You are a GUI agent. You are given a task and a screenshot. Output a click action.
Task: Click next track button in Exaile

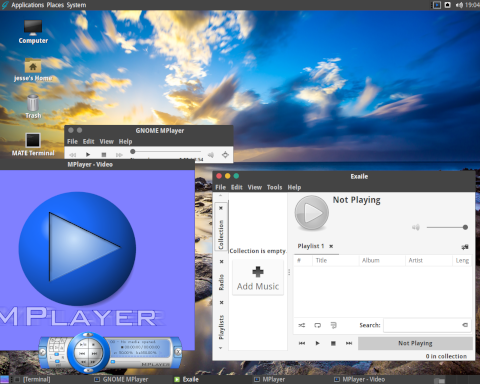tap(349, 343)
